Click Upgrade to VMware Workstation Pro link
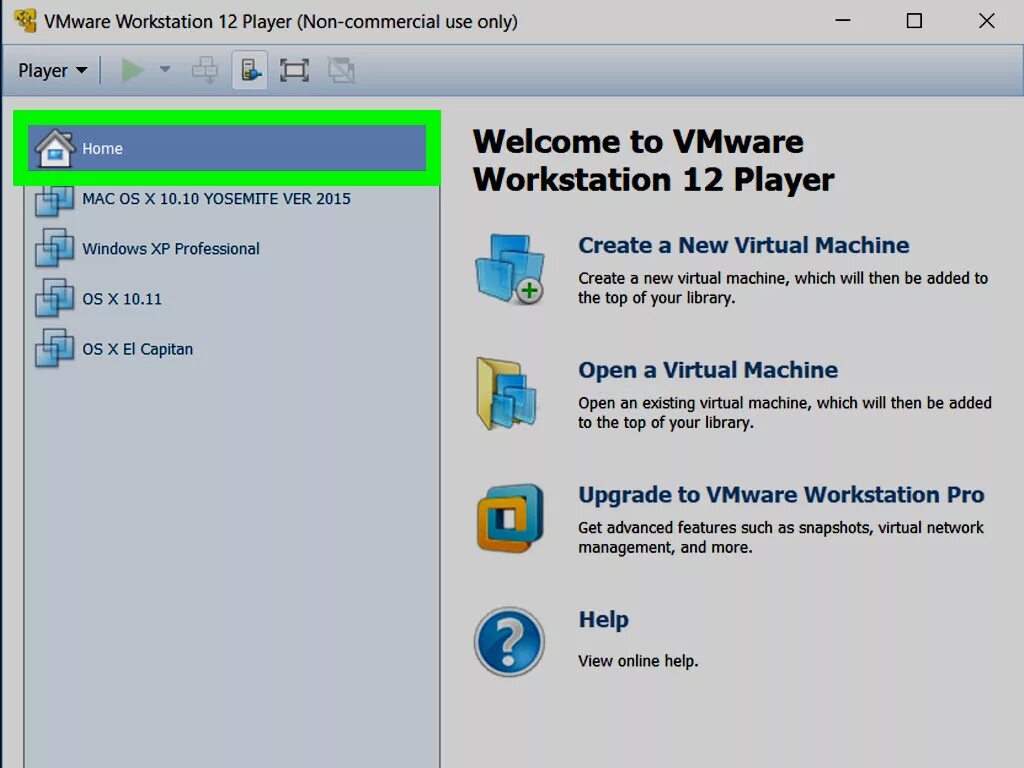Screen dimensions: 1024x768 pyautogui.click(x=781, y=495)
